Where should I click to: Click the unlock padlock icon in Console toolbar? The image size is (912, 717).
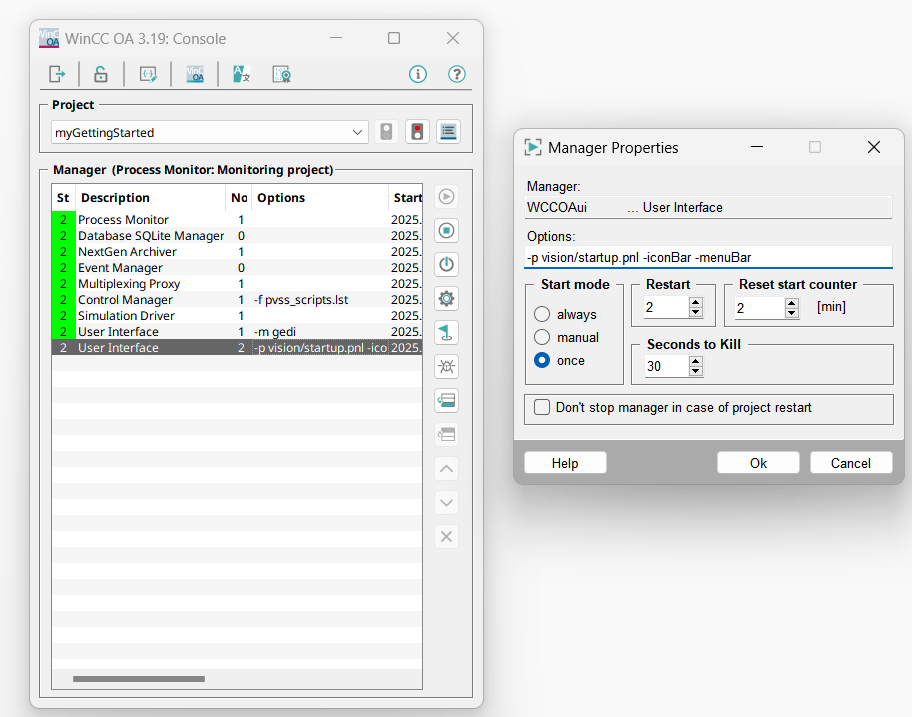(x=101, y=74)
